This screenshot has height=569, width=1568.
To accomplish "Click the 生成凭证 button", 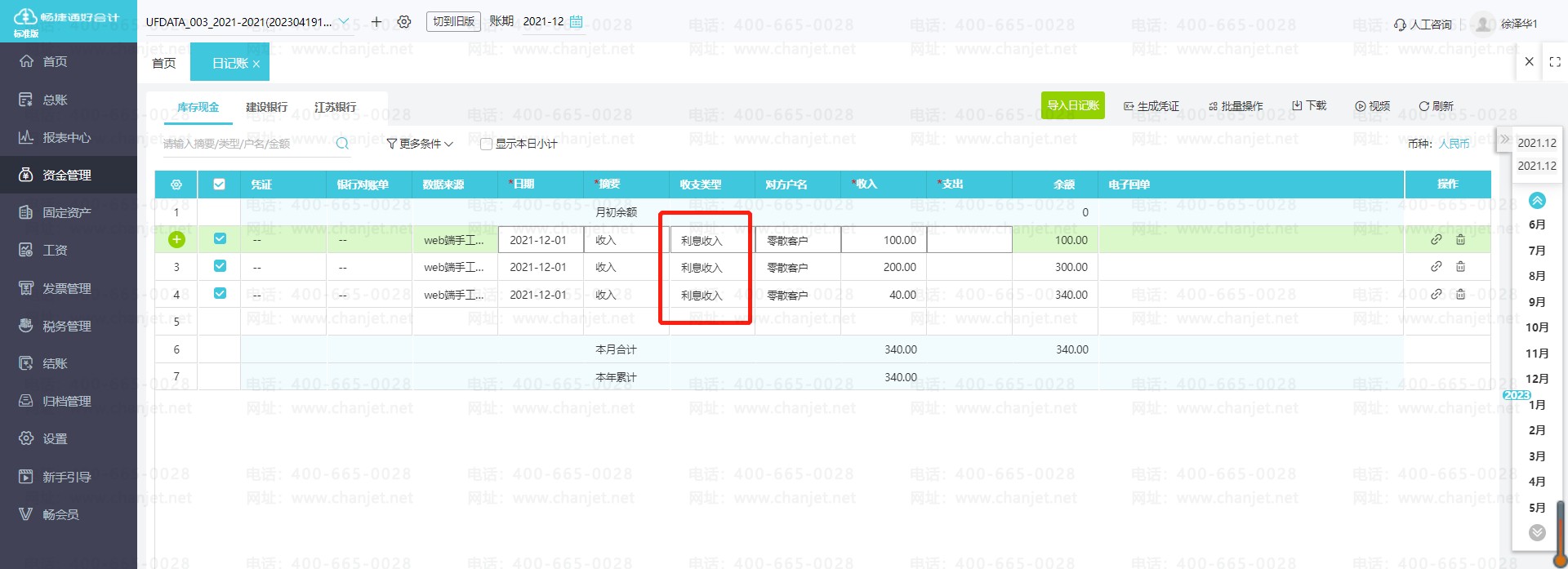I will point(1151,106).
